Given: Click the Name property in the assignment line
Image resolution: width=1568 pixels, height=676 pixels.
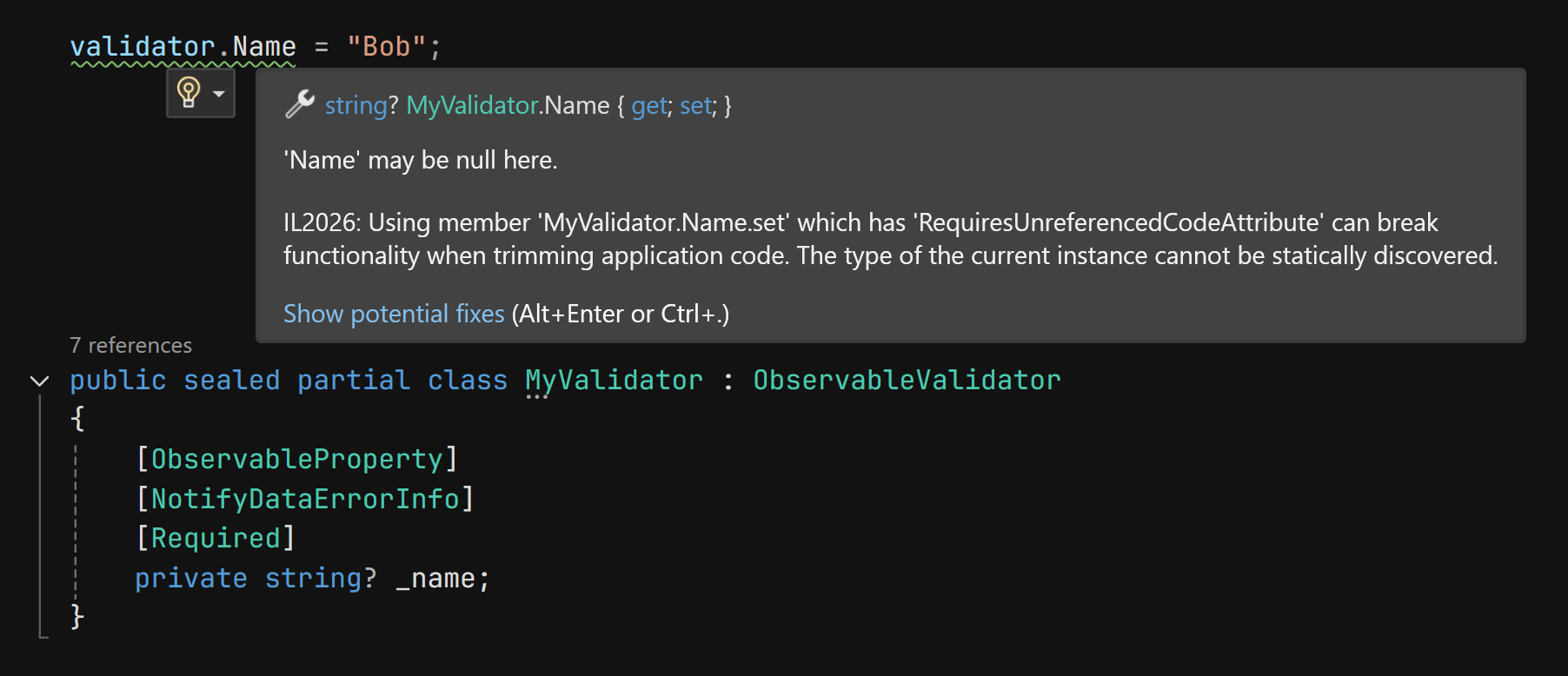Looking at the screenshot, I should coord(264,46).
